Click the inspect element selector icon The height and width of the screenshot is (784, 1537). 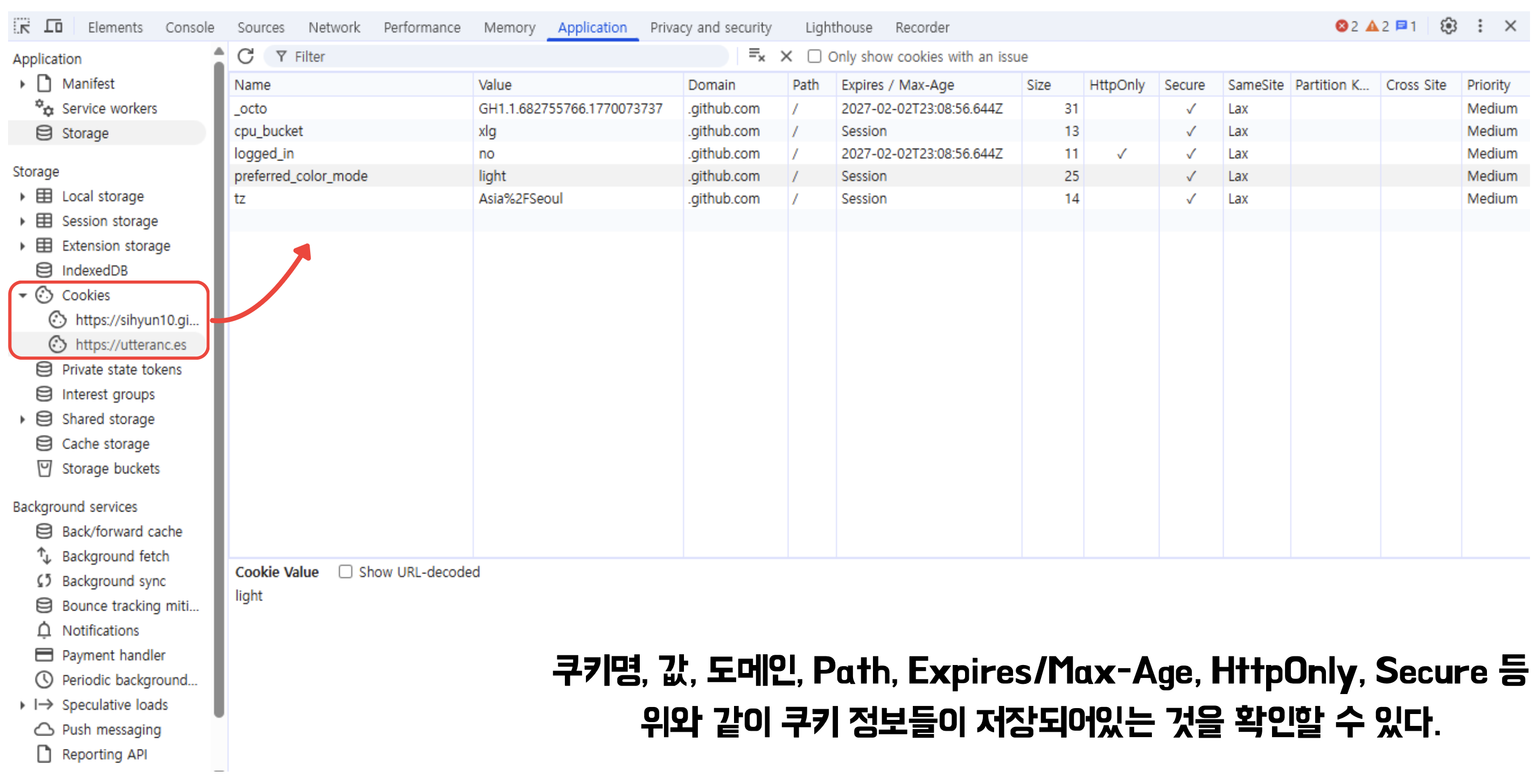[22, 27]
